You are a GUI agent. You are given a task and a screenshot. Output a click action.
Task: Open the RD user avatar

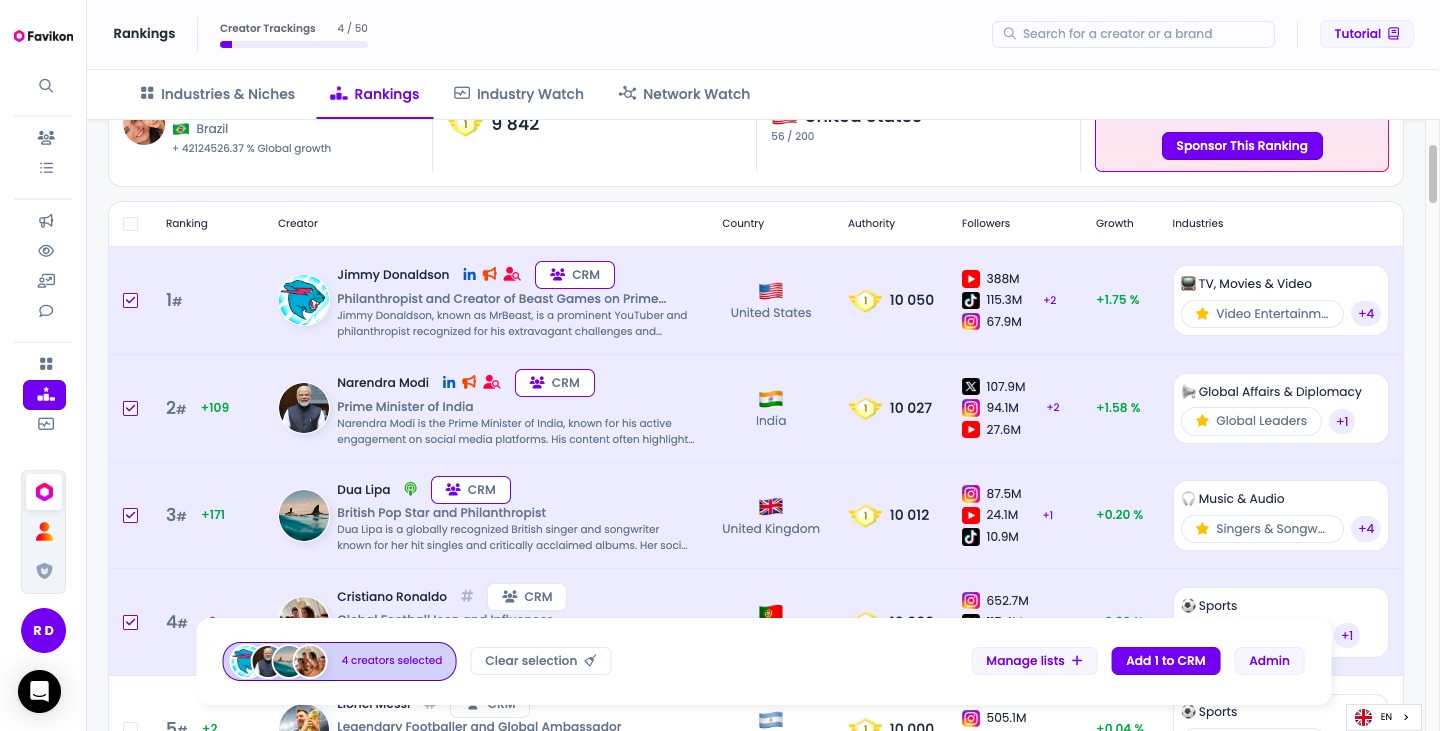click(x=43, y=631)
